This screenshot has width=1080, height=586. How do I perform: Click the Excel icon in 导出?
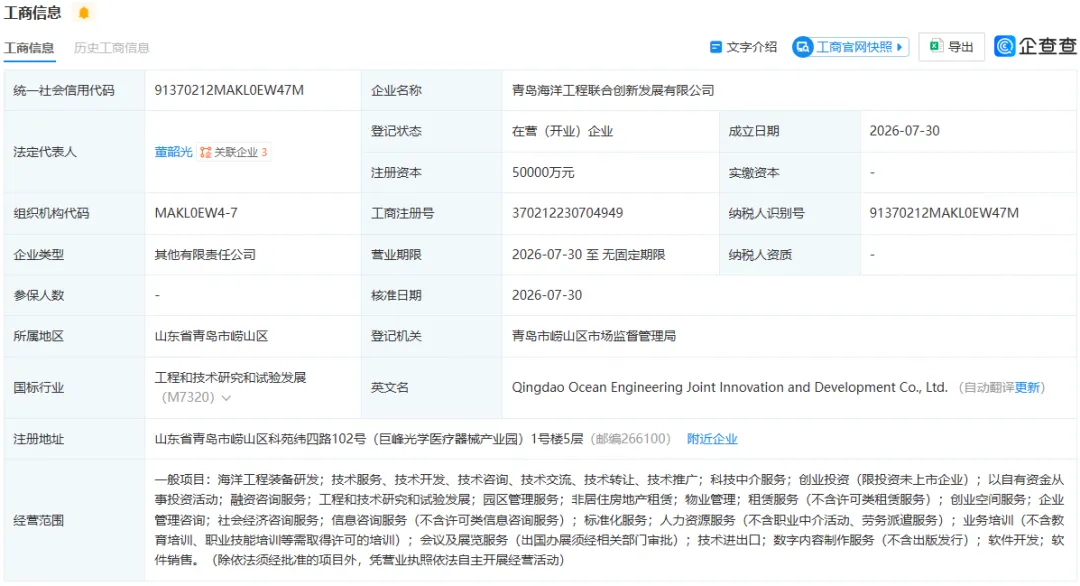tap(935, 46)
